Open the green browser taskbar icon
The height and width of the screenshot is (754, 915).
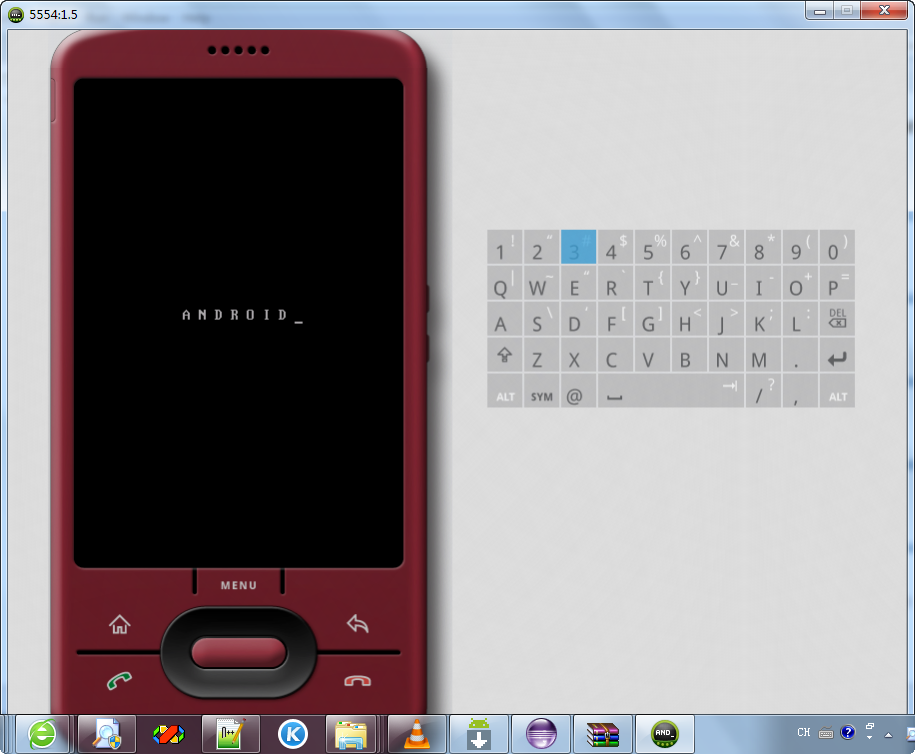pyautogui.click(x=43, y=734)
